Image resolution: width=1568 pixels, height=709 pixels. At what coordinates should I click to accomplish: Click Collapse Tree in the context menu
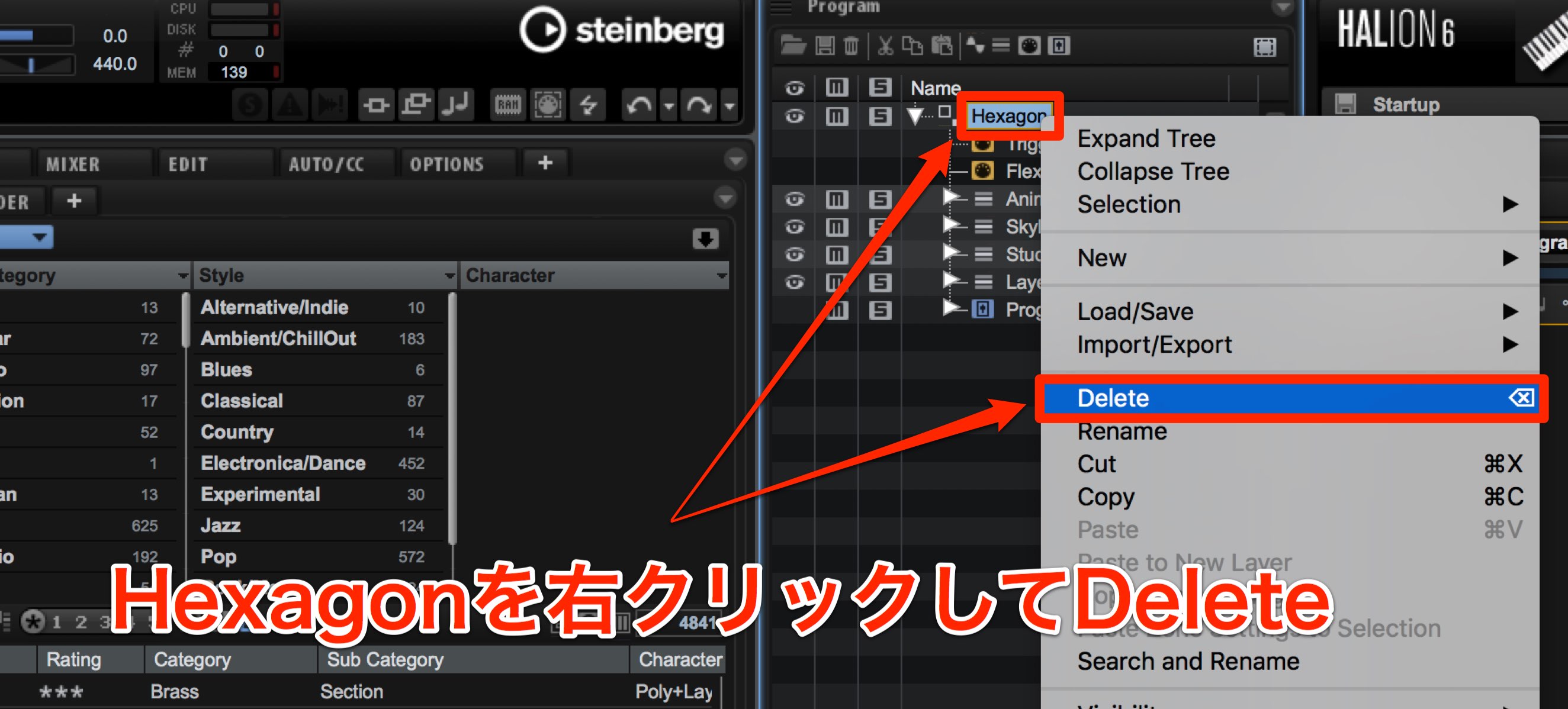tap(1291, 172)
